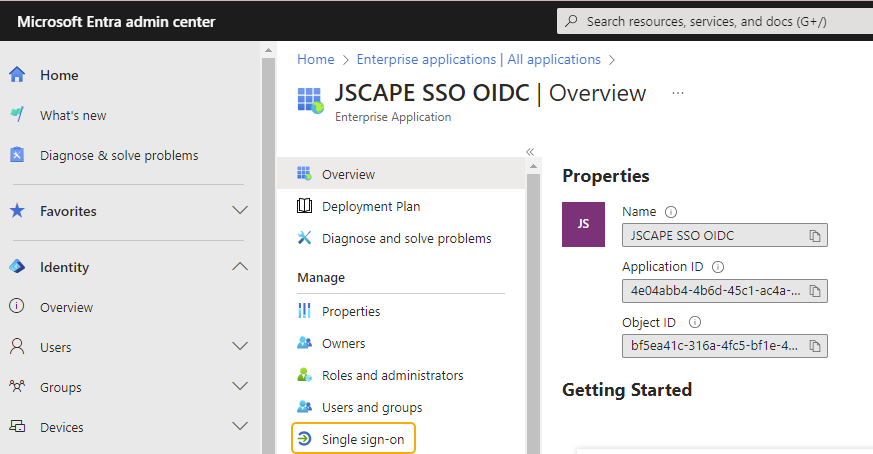Click the purple JS application logo tile
873x454 pixels.
click(x=583, y=224)
